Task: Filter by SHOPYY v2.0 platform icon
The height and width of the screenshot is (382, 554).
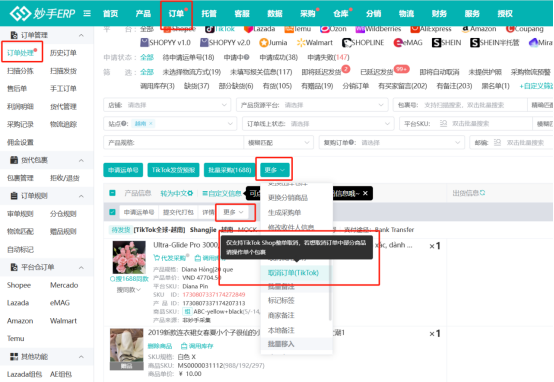Action: click(x=204, y=43)
